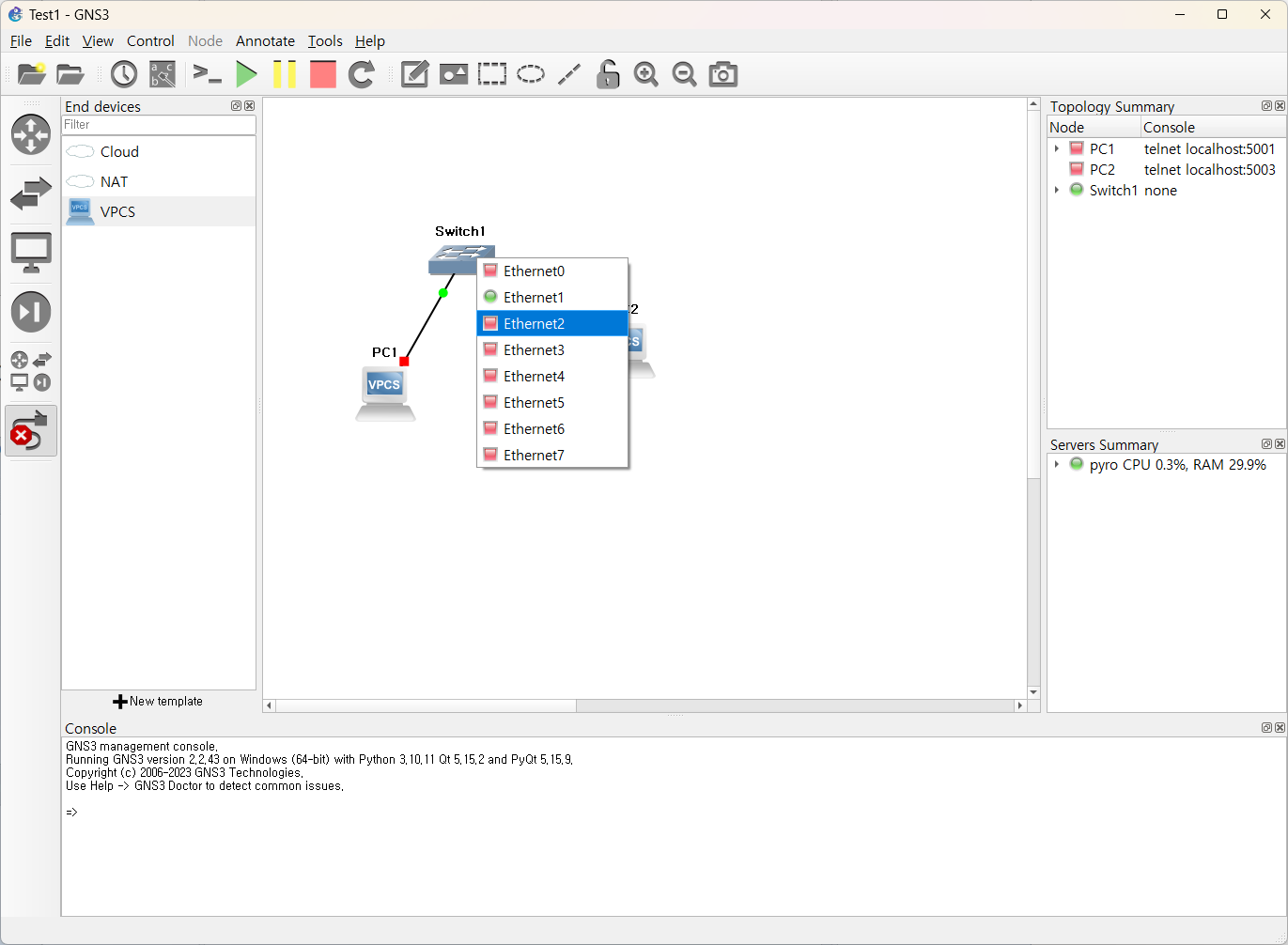Viewport: 1288px width, 945px height.
Task: Select the Insert a picture tool
Action: point(454,74)
